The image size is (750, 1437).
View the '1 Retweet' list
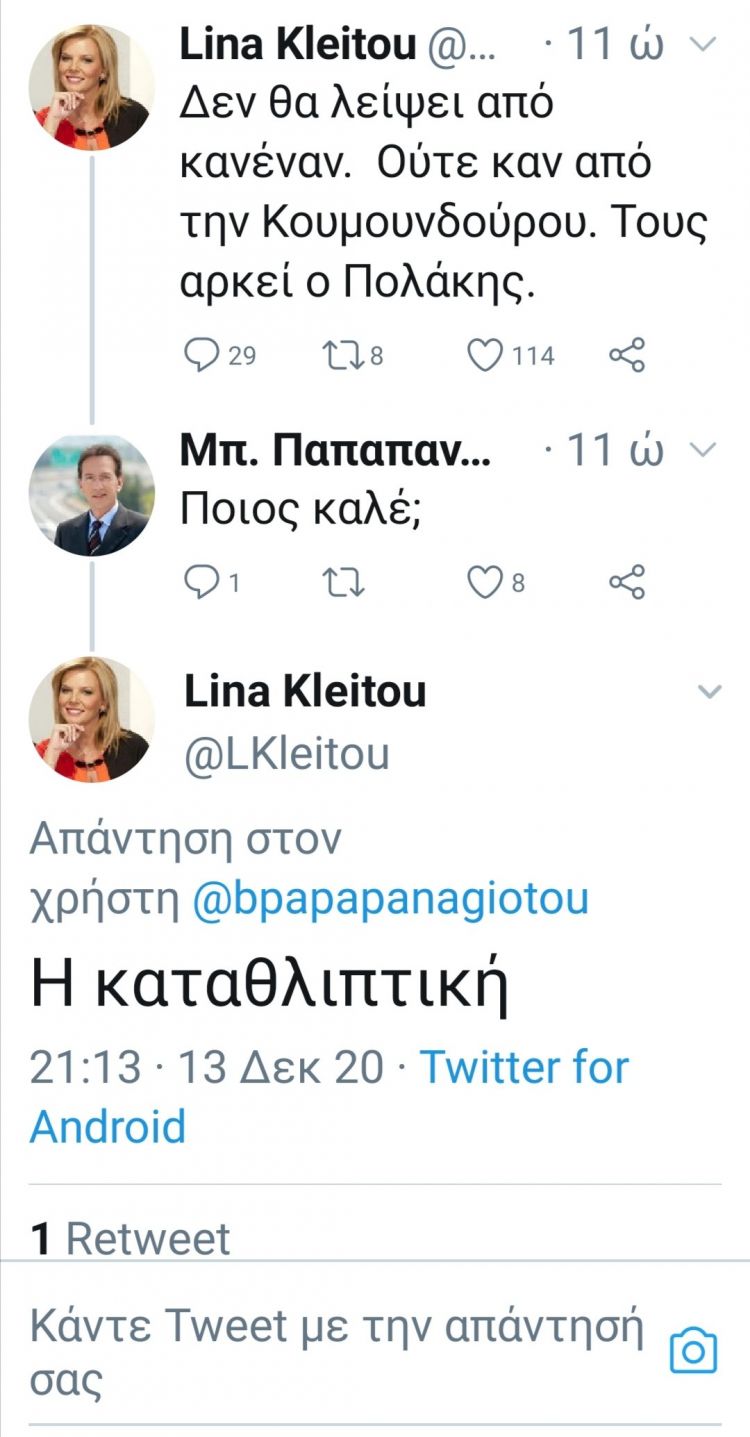pyautogui.click(x=131, y=1239)
